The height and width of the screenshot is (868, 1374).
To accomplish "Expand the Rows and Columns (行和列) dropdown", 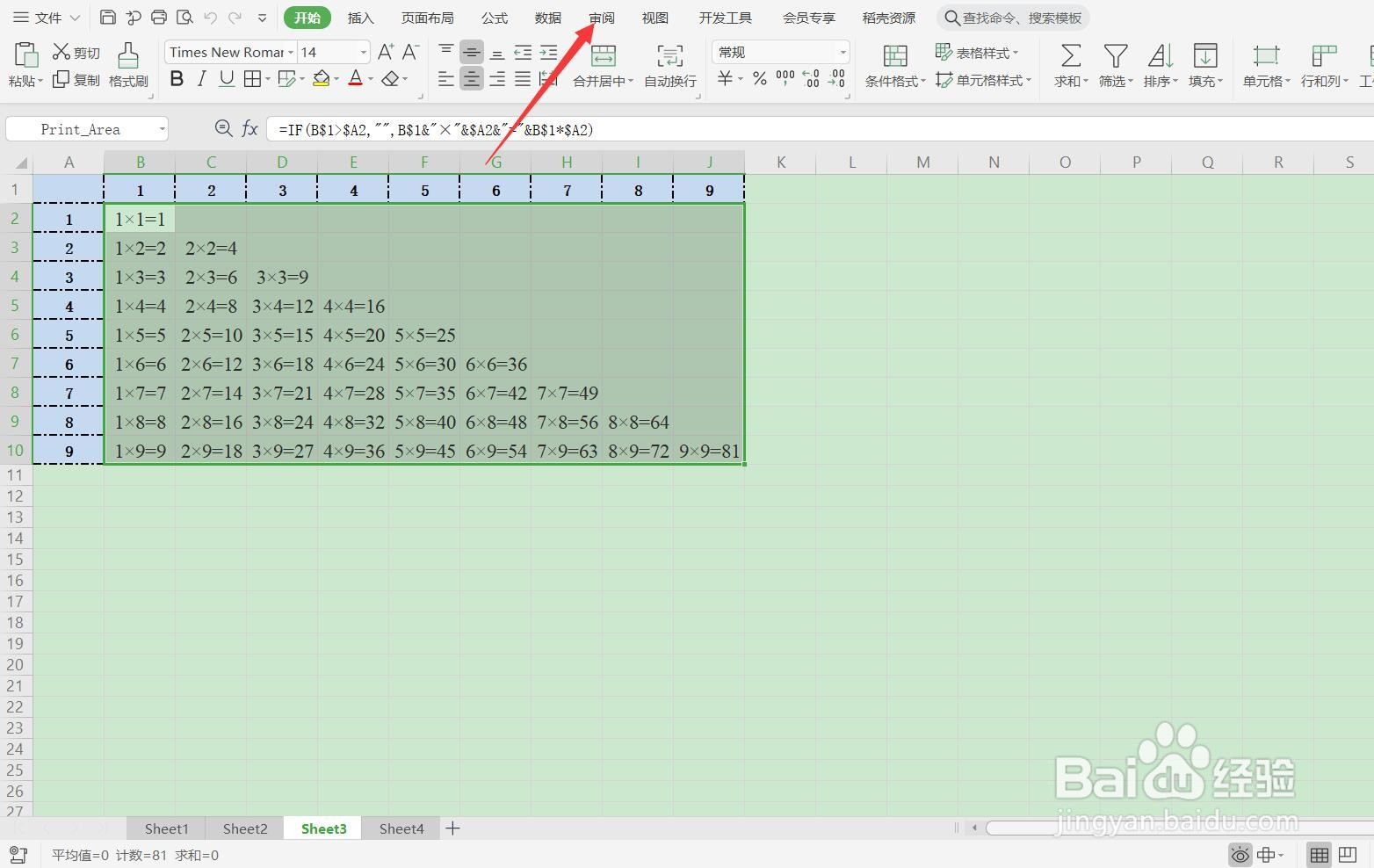I will (1345, 82).
